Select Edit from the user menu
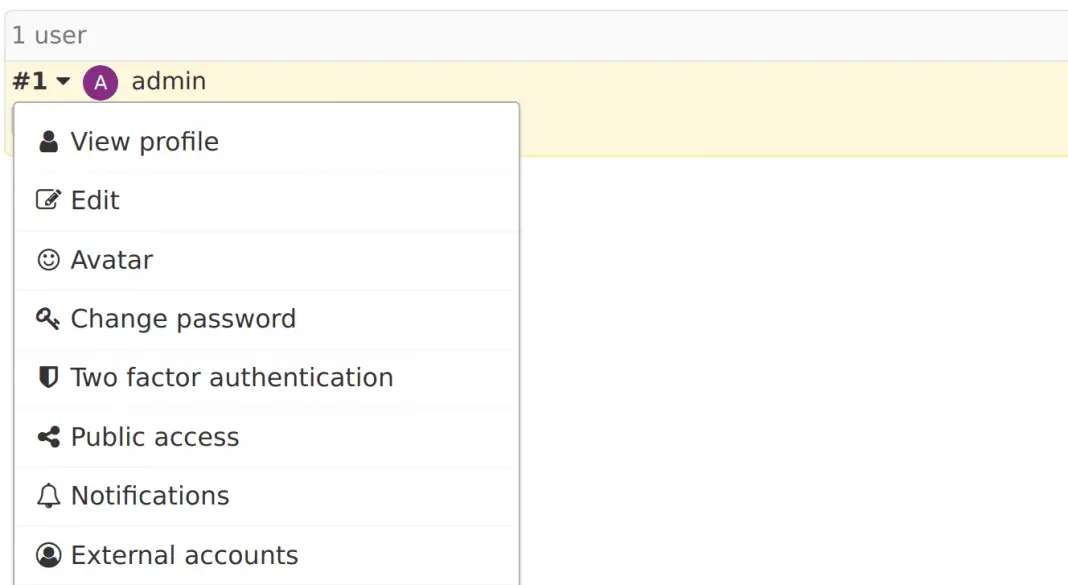The width and height of the screenshot is (1068, 585). coord(95,199)
